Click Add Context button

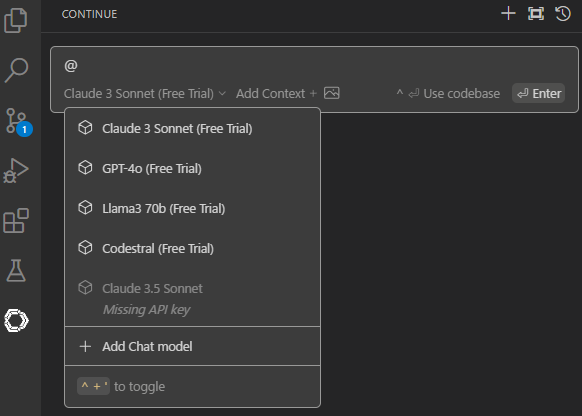tap(277, 94)
